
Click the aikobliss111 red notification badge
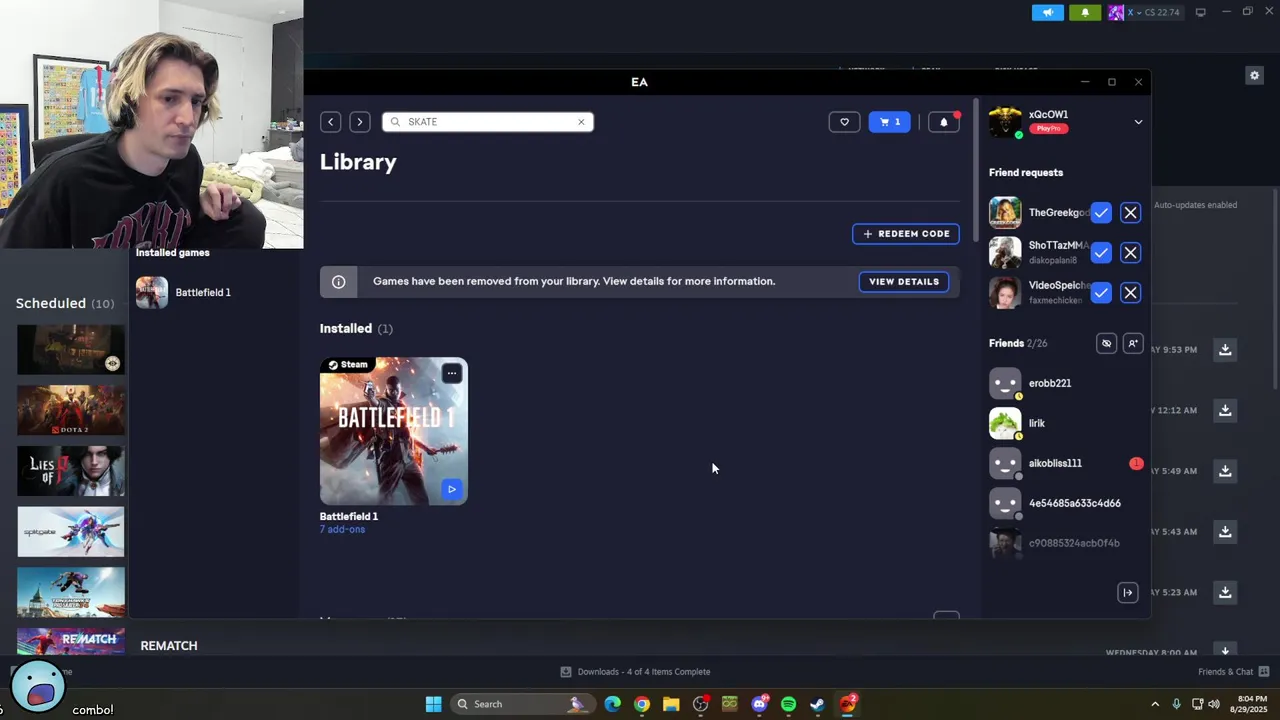click(1136, 463)
